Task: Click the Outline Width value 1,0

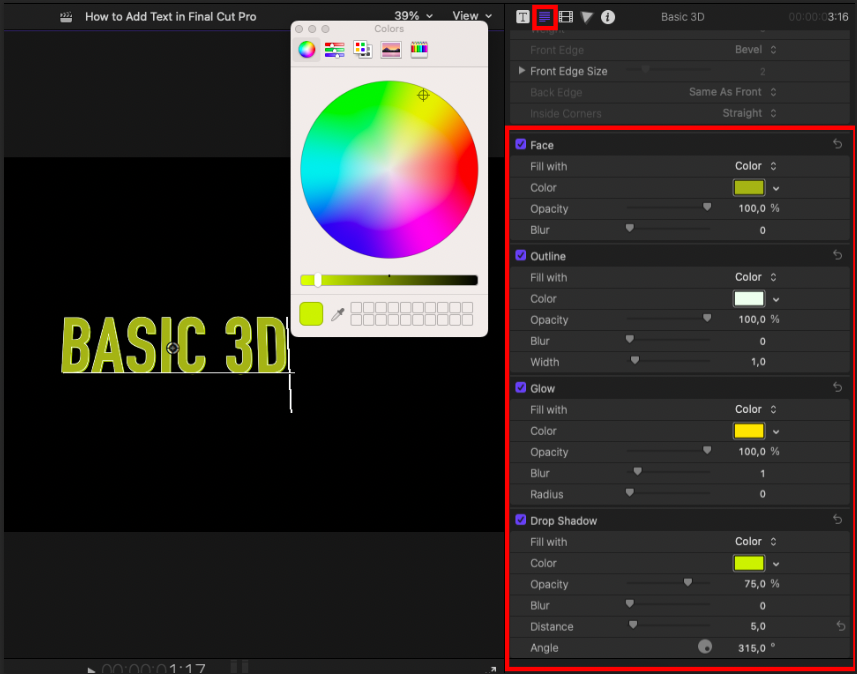Action: [x=758, y=362]
